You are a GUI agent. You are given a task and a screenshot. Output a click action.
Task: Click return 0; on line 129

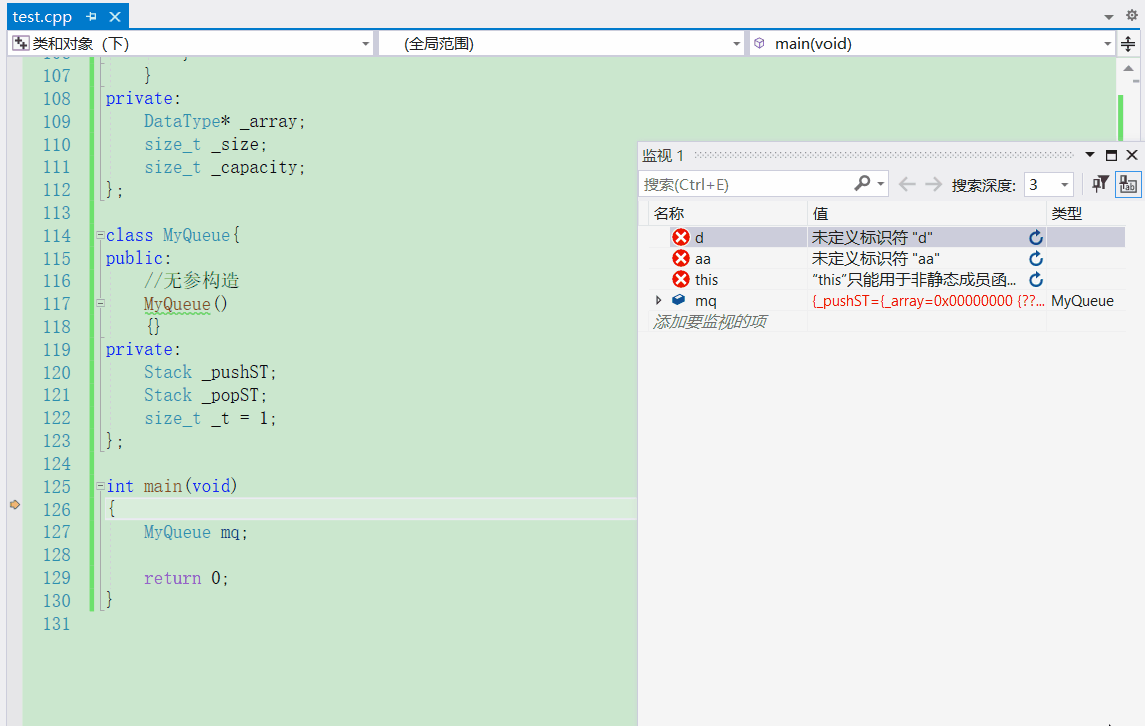tap(185, 578)
